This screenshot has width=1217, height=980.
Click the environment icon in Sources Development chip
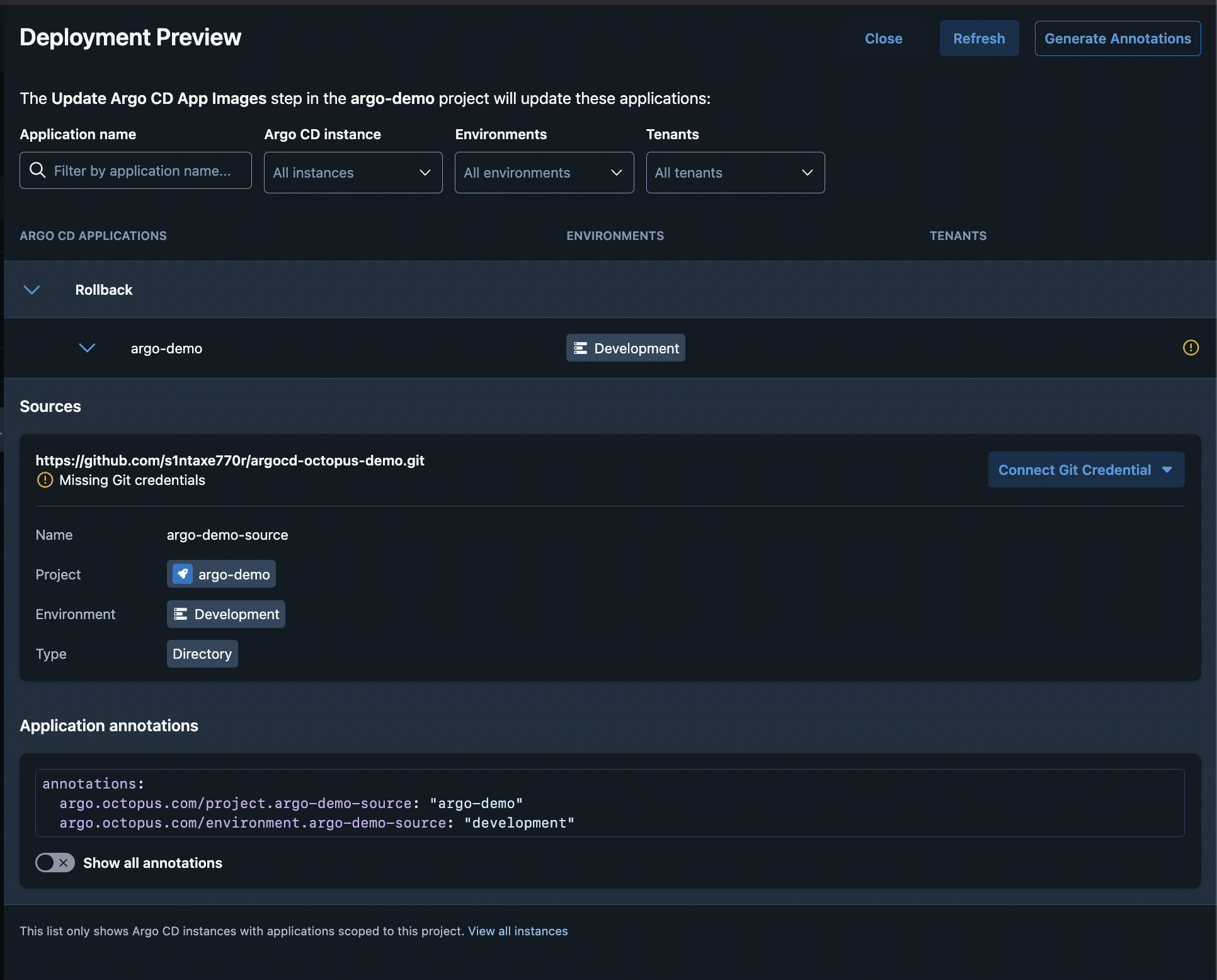(181, 614)
